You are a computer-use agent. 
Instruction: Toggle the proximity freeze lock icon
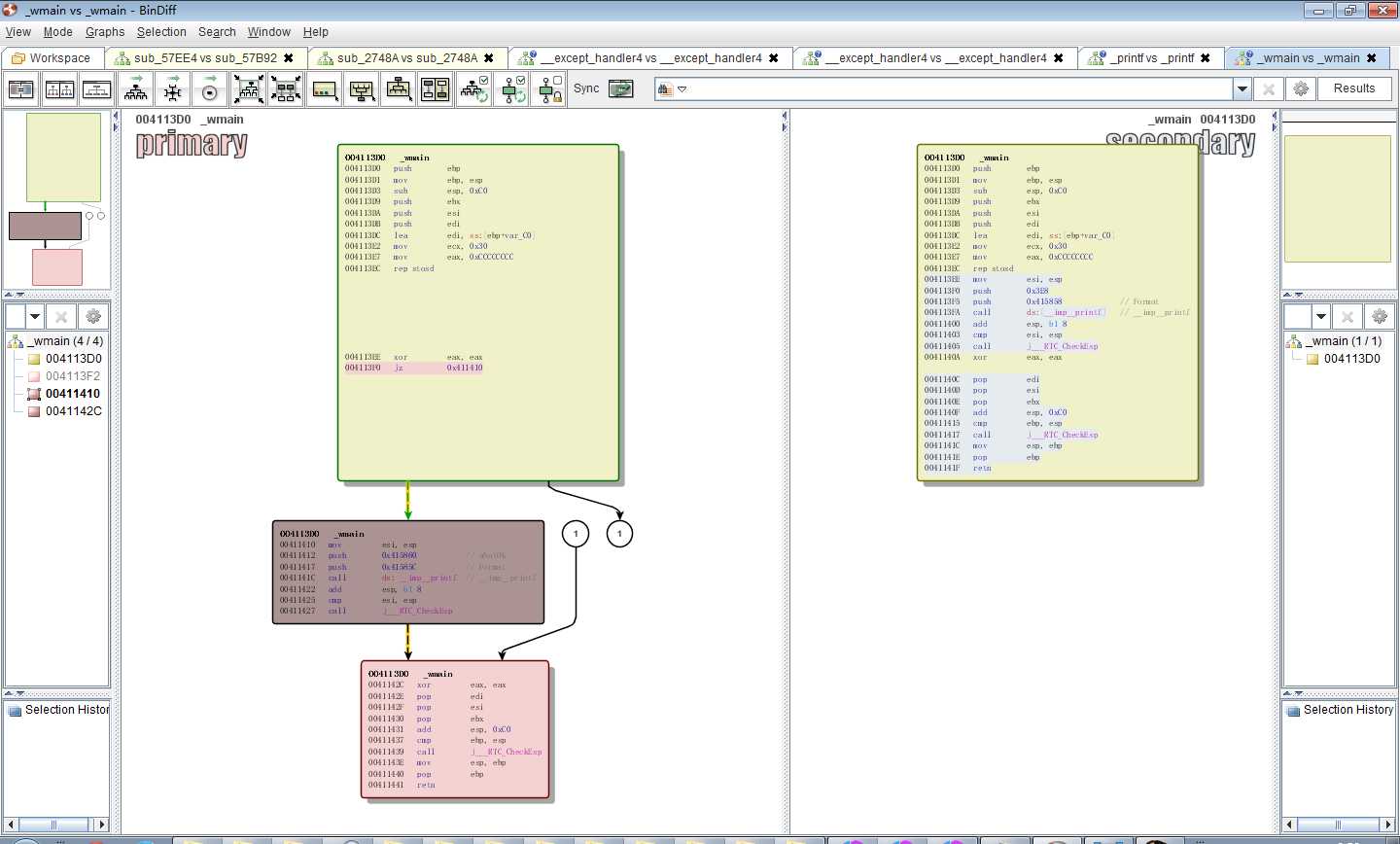[x=549, y=90]
